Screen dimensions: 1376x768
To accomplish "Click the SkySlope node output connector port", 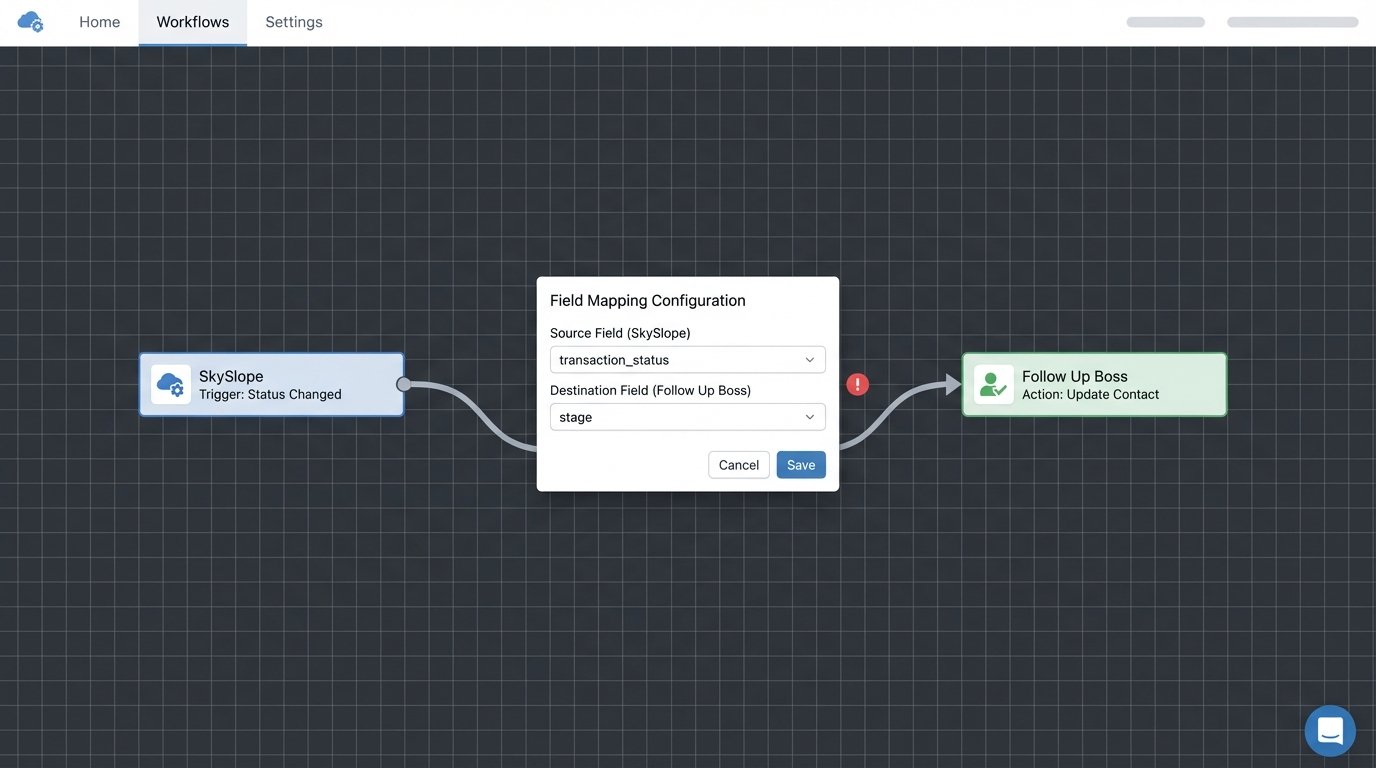I will pyautogui.click(x=404, y=384).
